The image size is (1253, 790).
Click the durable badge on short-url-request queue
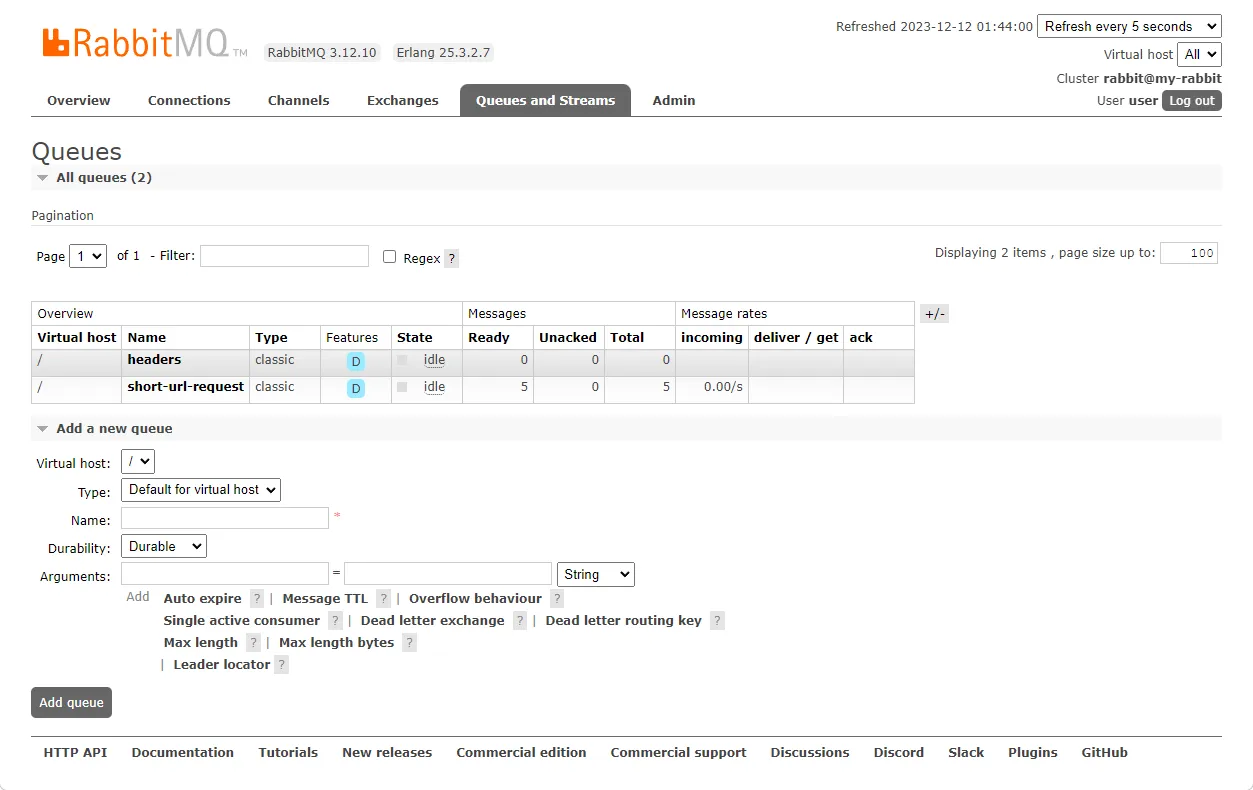(355, 387)
